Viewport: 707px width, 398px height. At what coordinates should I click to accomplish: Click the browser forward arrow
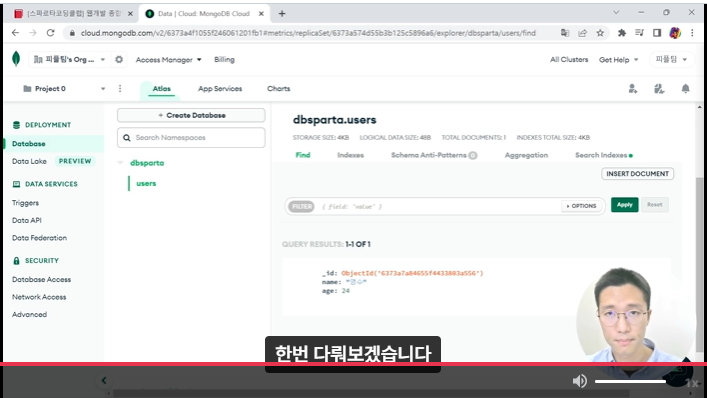click(33, 33)
